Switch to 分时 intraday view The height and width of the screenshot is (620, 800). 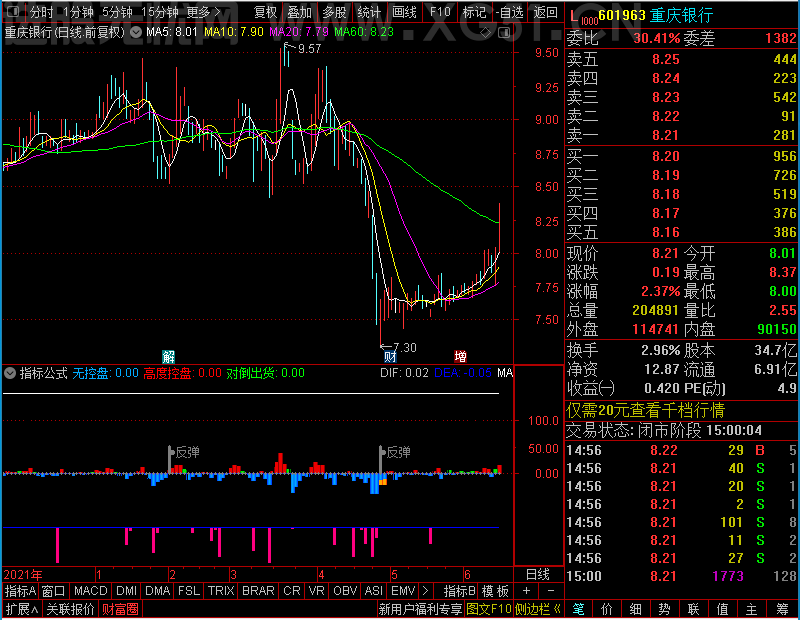[x=41, y=11]
